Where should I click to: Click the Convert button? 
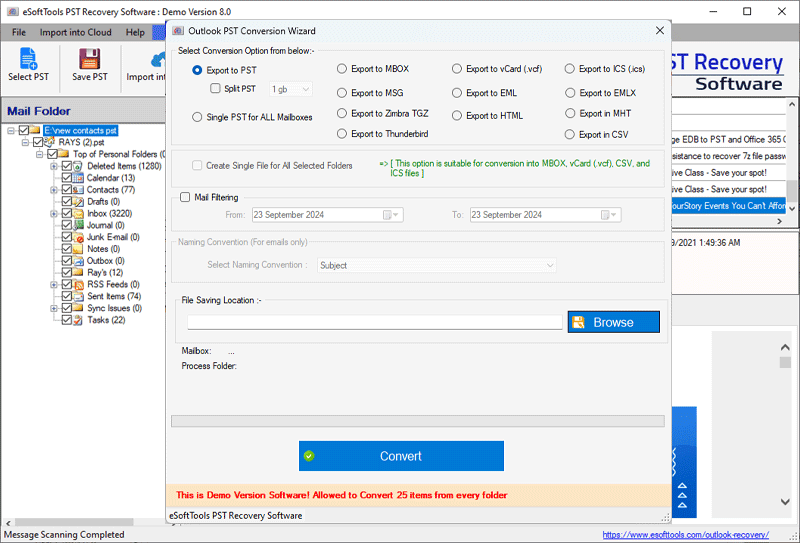(402, 456)
